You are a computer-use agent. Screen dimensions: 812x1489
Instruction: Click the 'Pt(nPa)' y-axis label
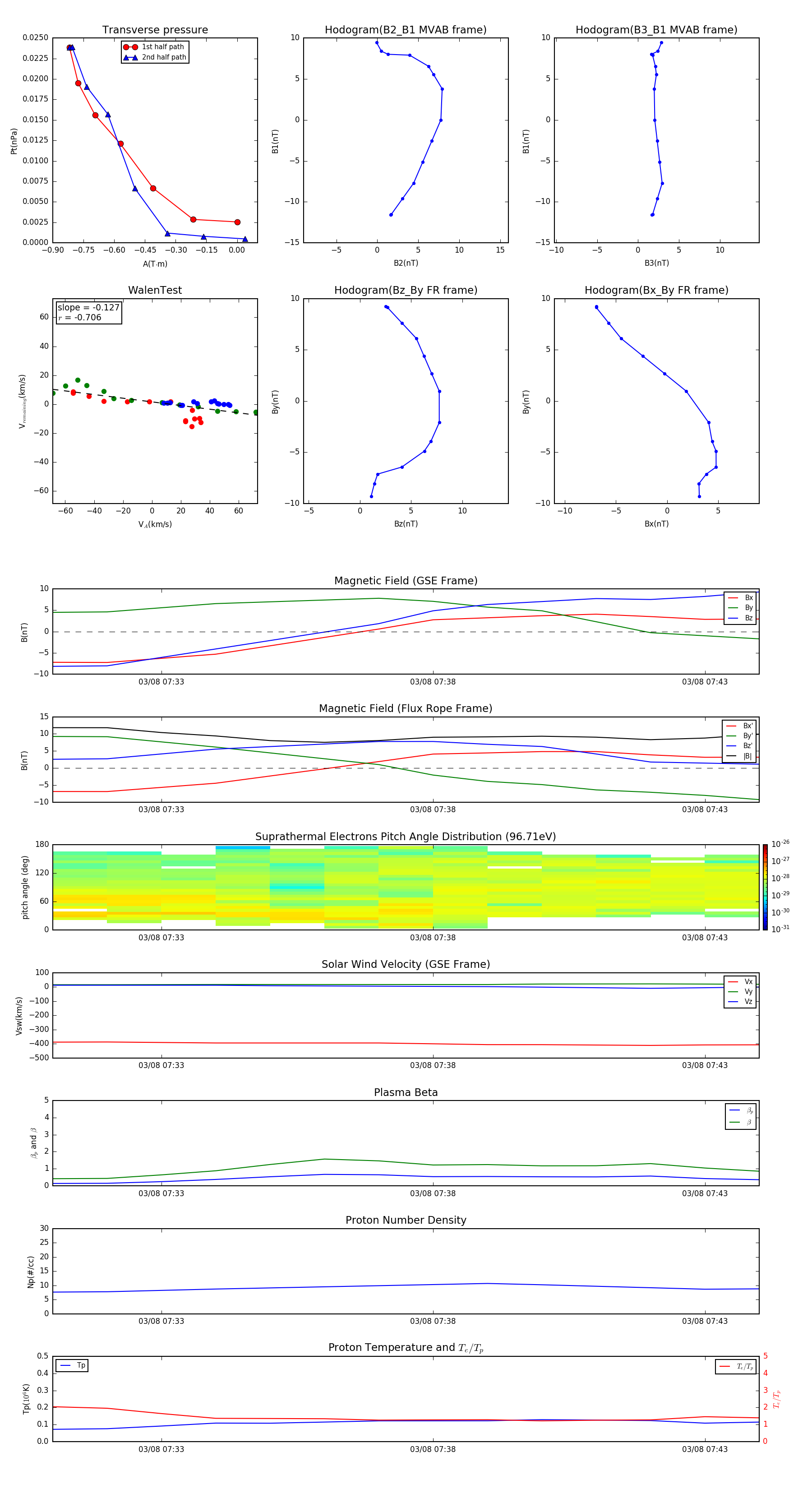(x=14, y=141)
